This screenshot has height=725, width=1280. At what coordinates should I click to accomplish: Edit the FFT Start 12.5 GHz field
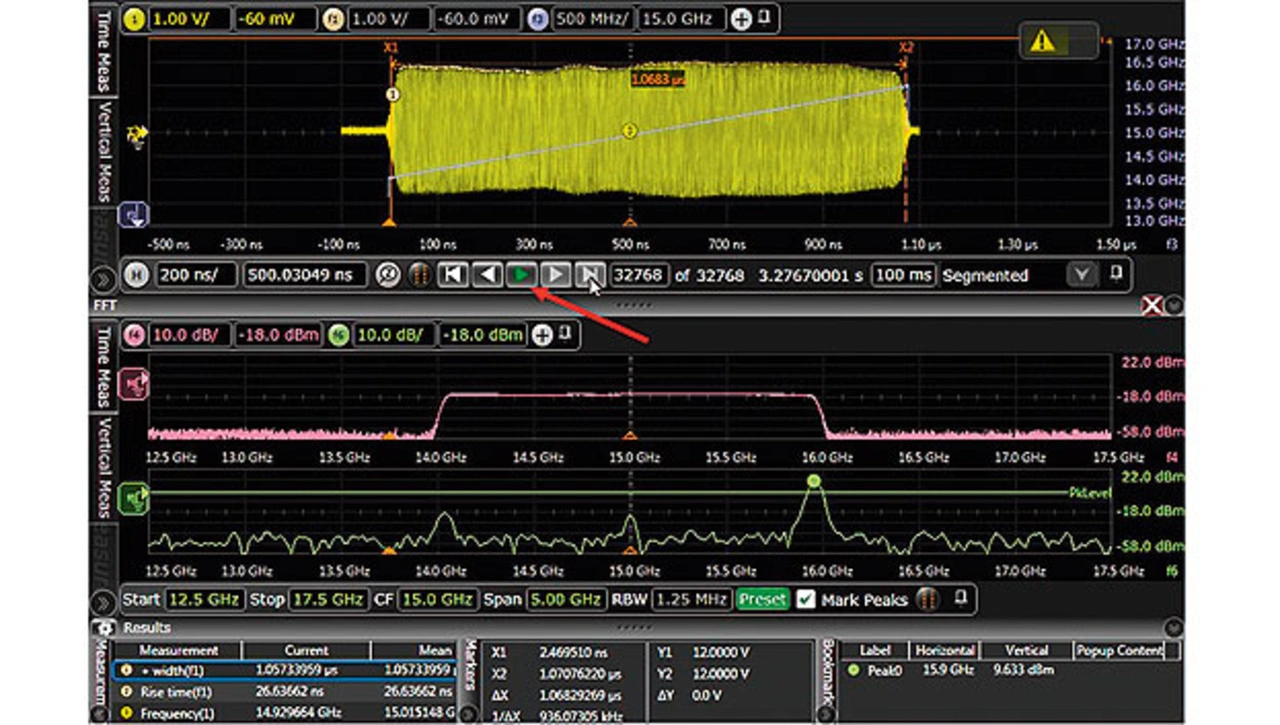click(x=204, y=600)
